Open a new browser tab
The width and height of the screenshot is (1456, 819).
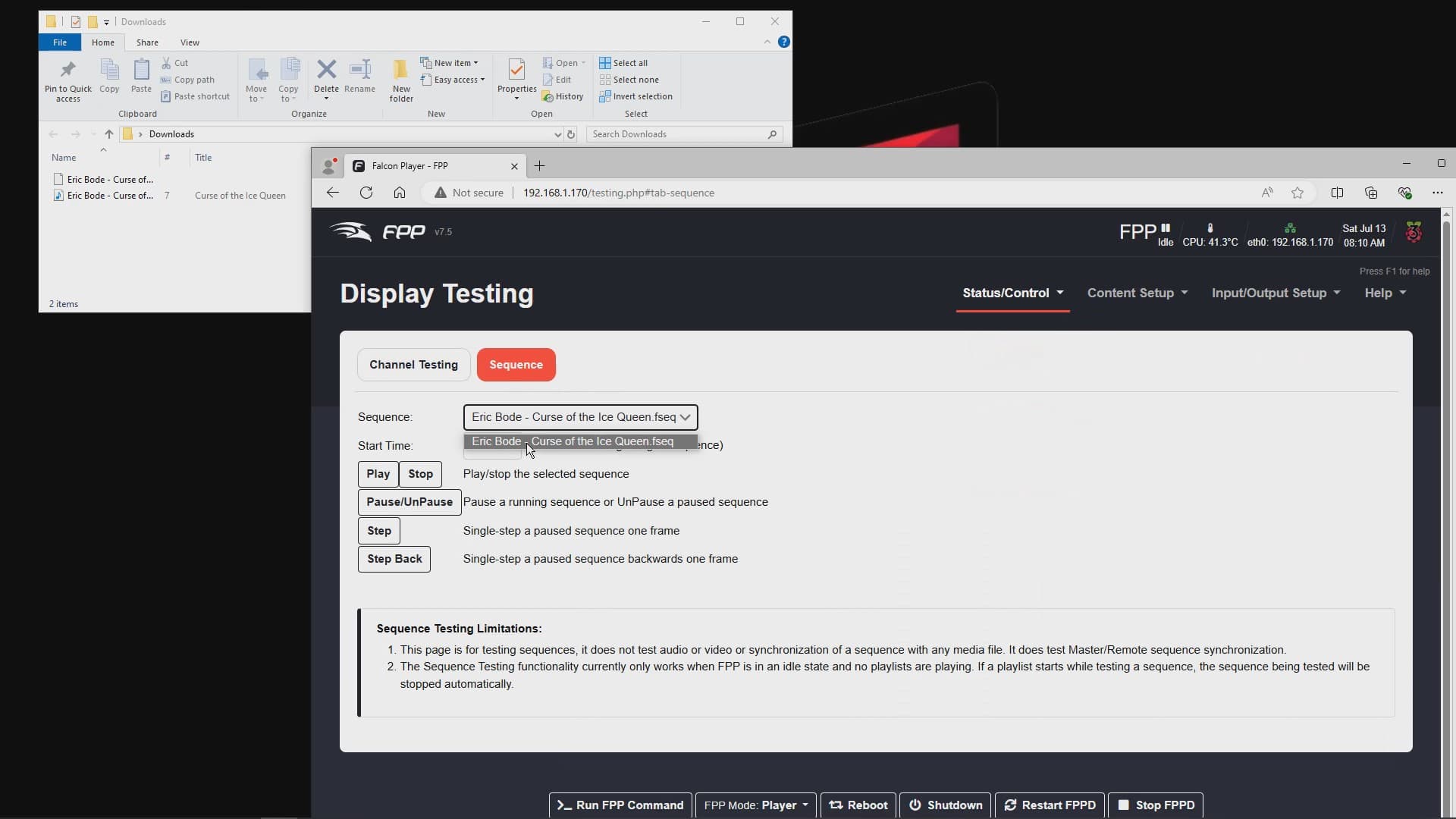539,165
